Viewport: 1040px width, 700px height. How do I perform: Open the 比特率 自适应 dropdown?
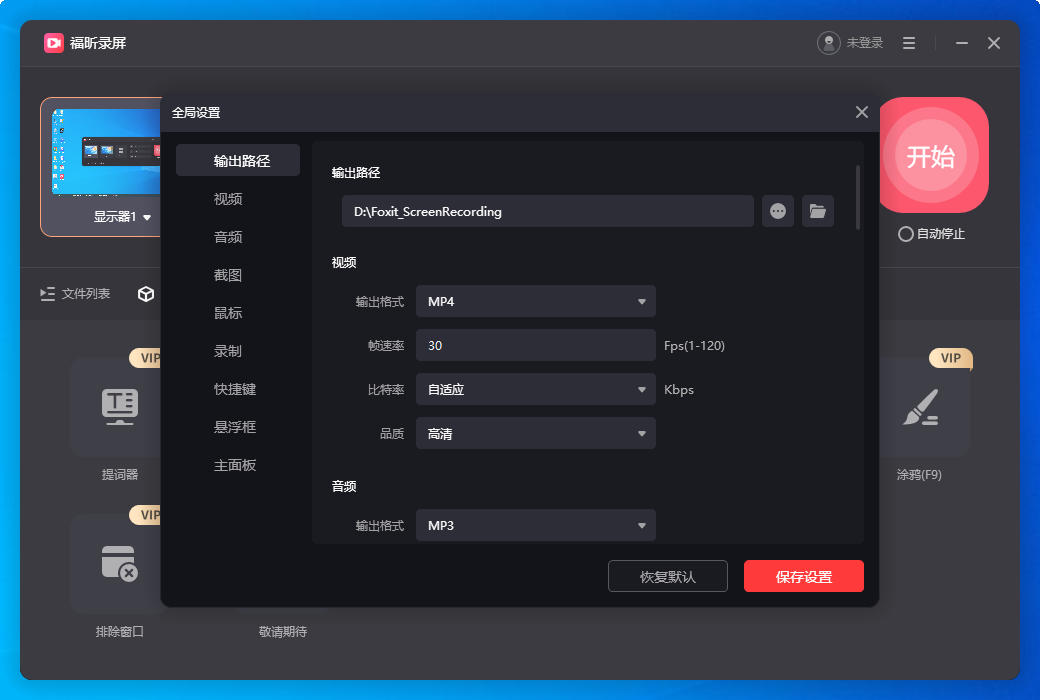click(x=536, y=389)
